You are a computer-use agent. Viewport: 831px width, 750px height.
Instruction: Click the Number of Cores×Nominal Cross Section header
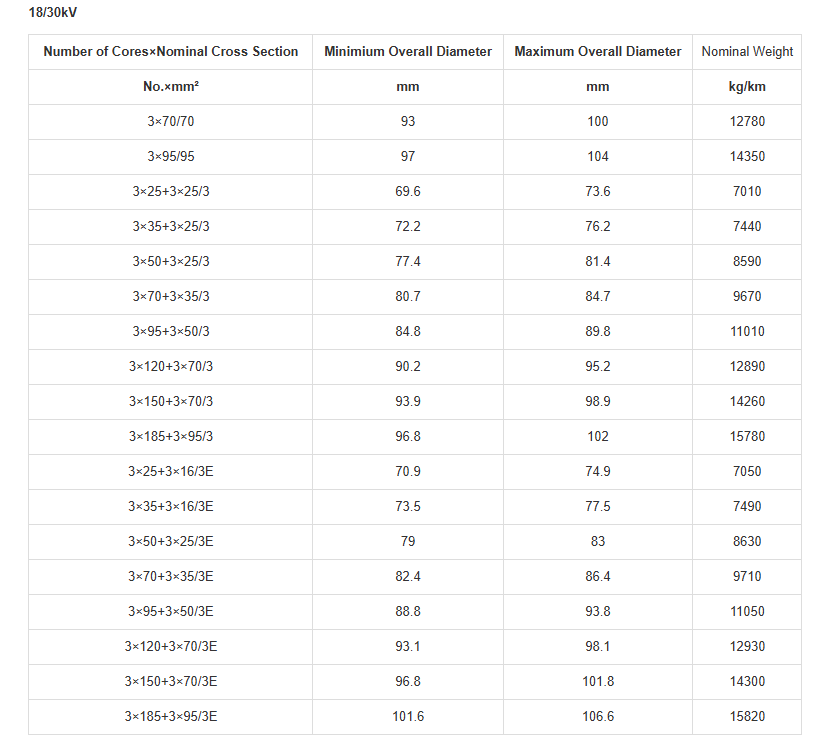tap(171, 51)
